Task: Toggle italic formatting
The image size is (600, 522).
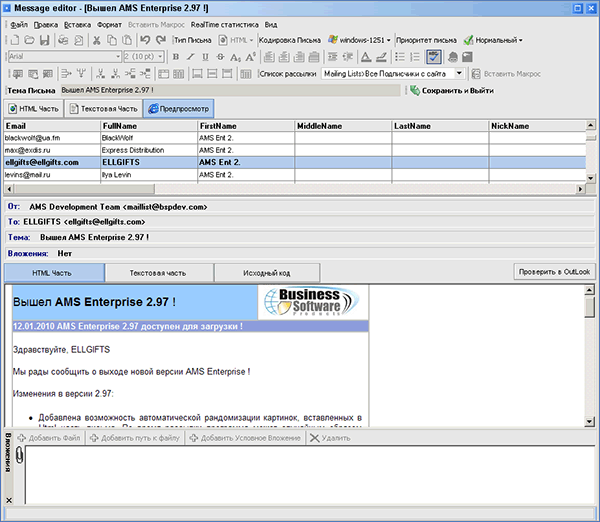Action: pos(191,57)
